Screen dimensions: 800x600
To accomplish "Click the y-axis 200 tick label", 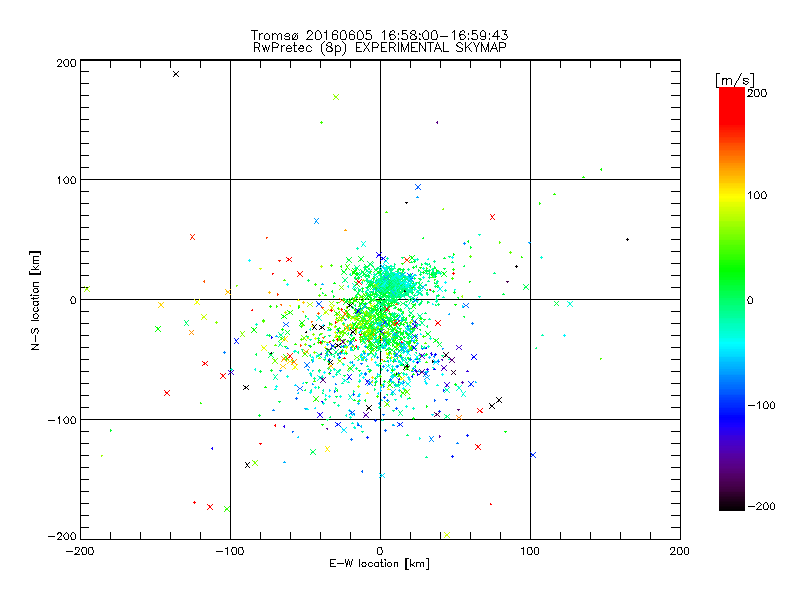I will point(66,63).
